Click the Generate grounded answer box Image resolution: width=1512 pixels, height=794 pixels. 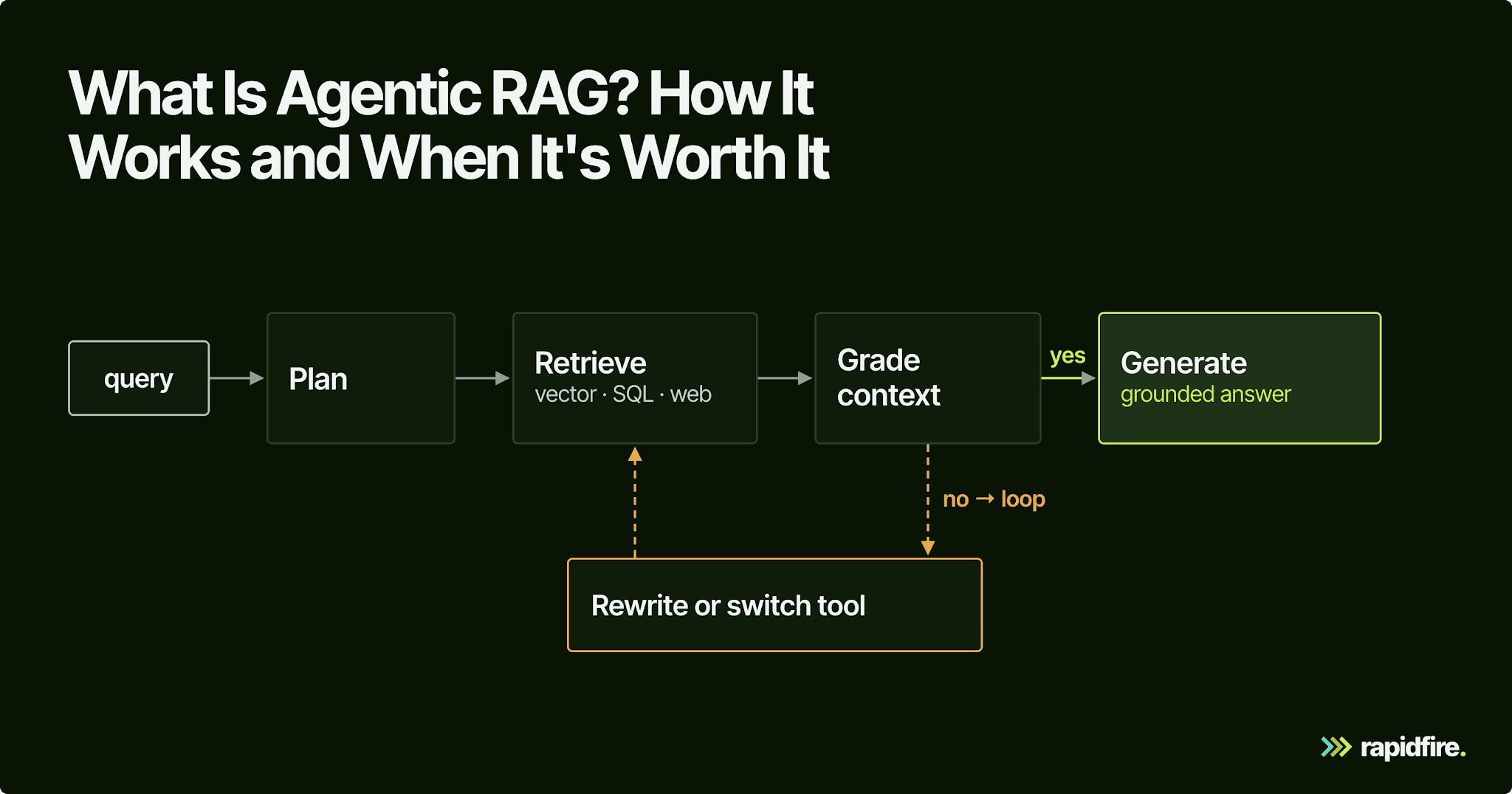pyautogui.click(x=1240, y=378)
